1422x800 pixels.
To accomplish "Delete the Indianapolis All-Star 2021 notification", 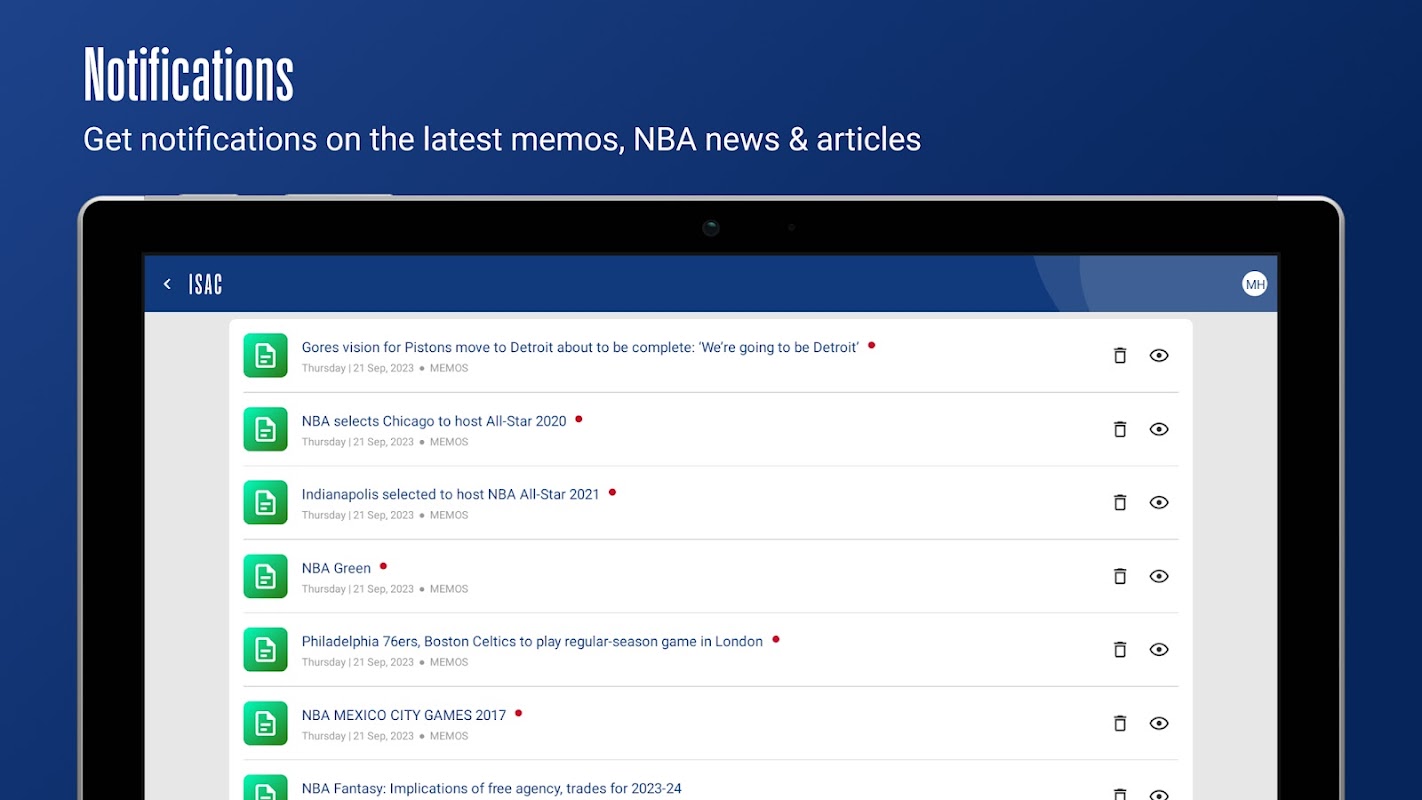I will pyautogui.click(x=1120, y=502).
